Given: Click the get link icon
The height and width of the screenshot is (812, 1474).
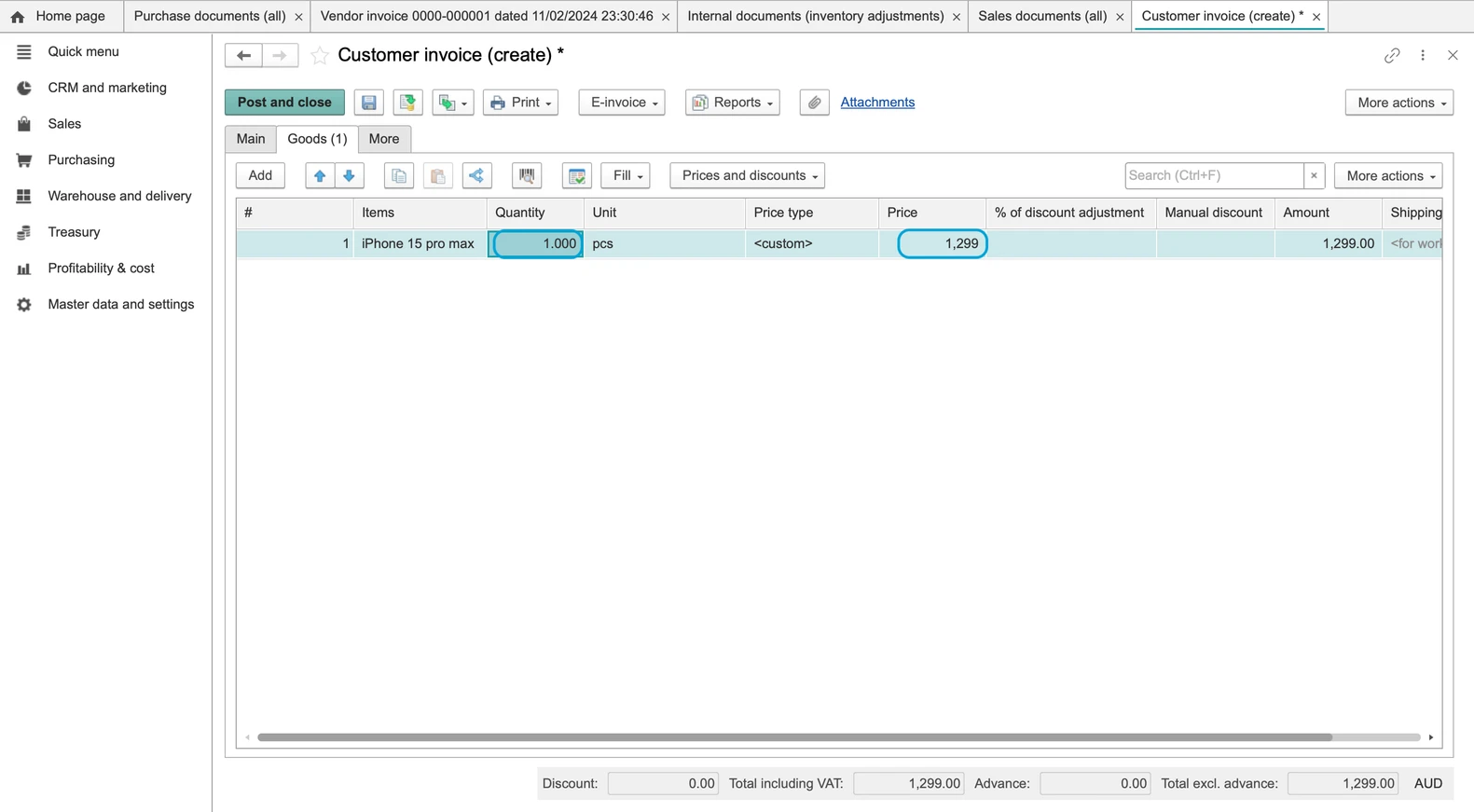Looking at the screenshot, I should 1392,56.
